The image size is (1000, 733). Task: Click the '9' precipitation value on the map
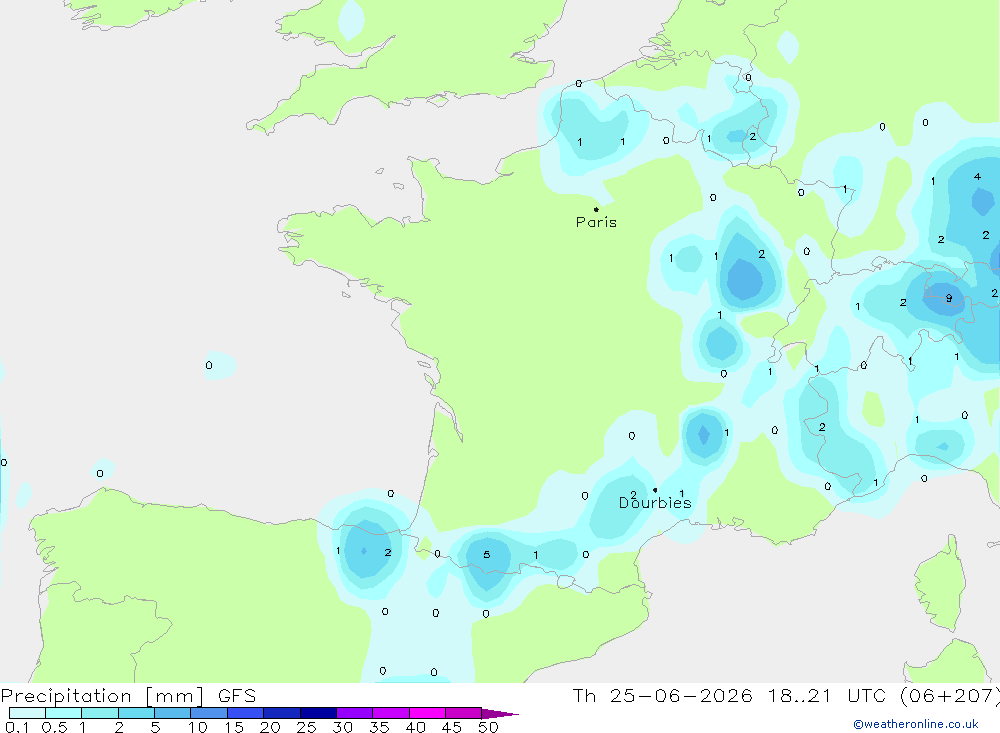click(x=949, y=298)
